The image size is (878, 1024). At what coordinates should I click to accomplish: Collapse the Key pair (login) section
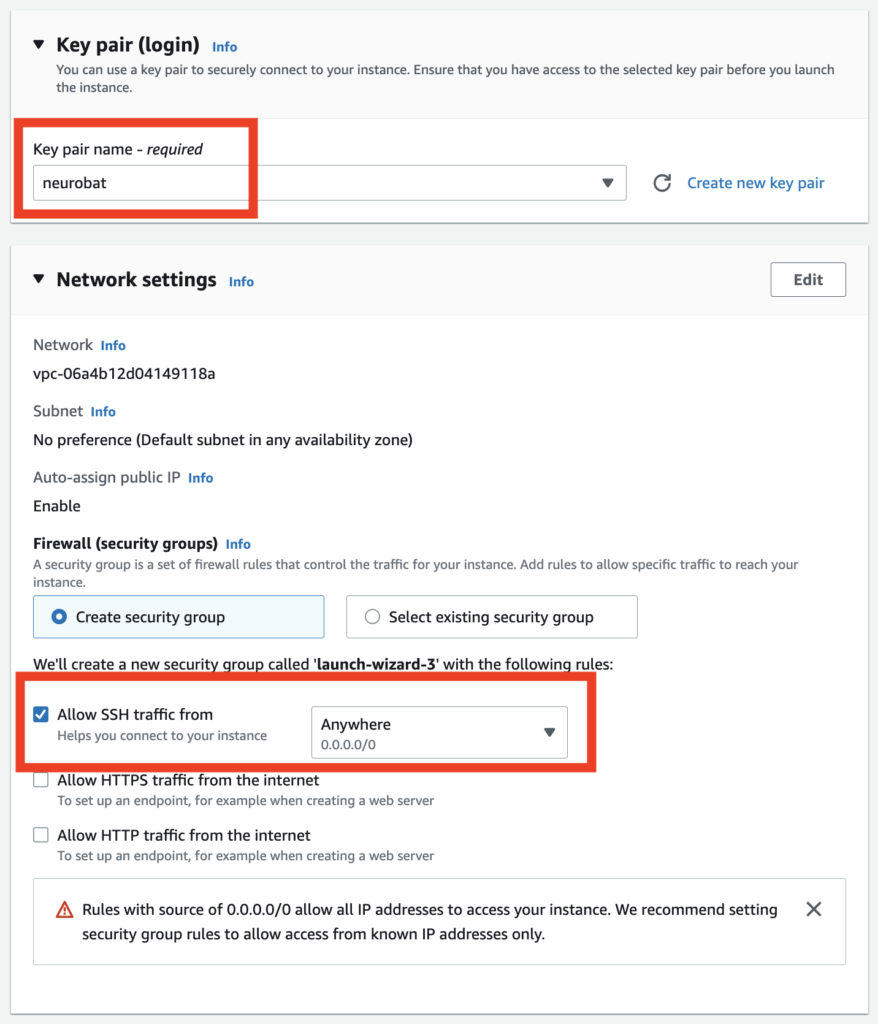tap(39, 45)
